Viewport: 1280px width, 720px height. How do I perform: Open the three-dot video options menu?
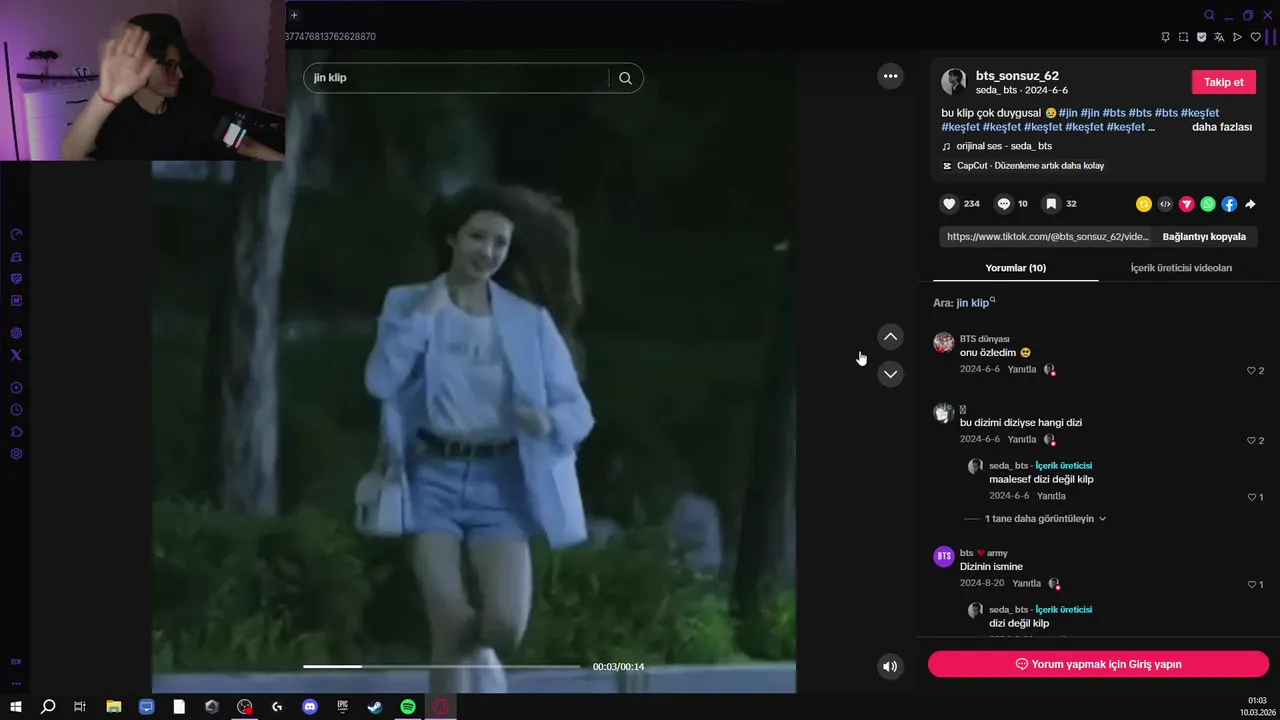coord(890,76)
